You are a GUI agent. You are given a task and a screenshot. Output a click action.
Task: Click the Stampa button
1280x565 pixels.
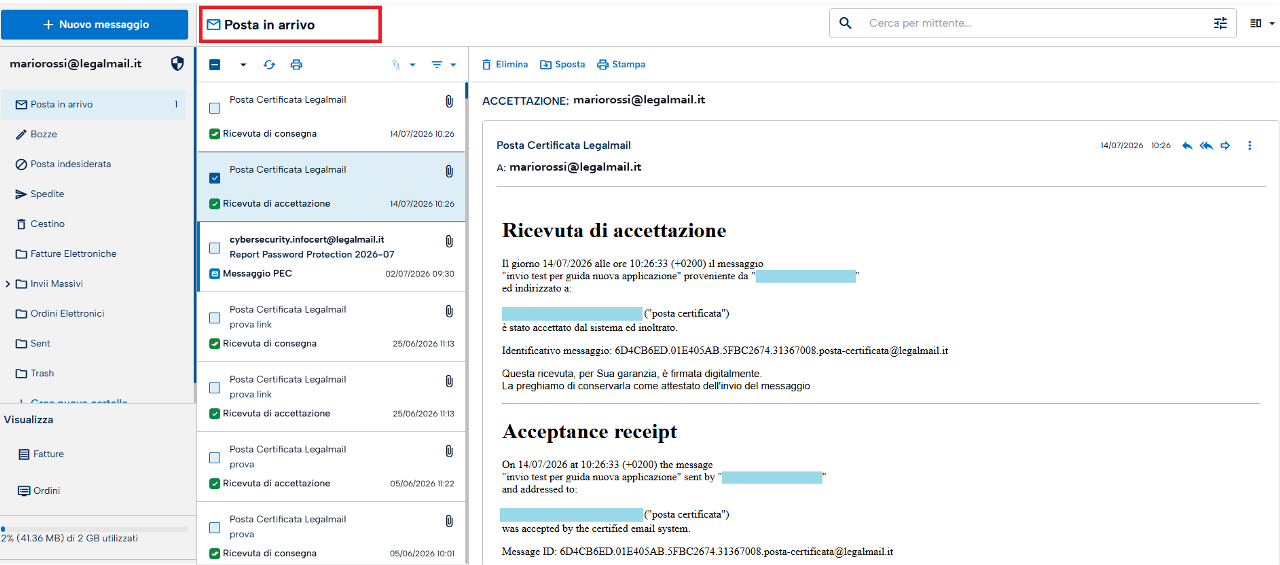(x=621, y=64)
